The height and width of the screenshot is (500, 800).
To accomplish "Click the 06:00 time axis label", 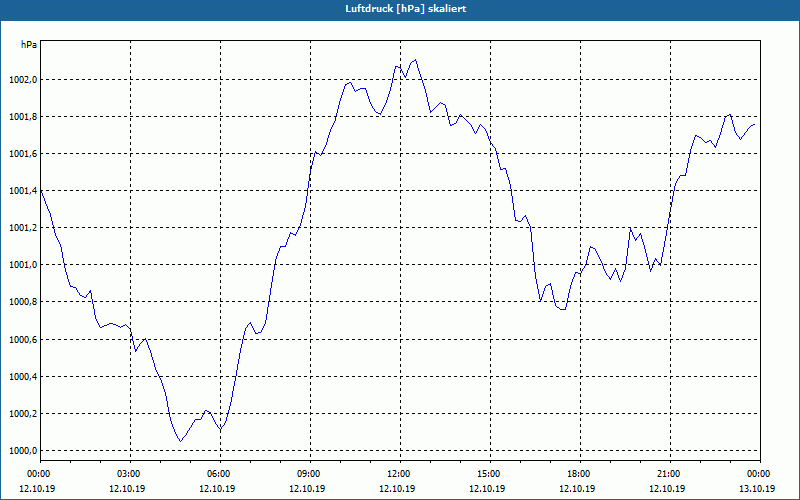I will click(x=220, y=474).
